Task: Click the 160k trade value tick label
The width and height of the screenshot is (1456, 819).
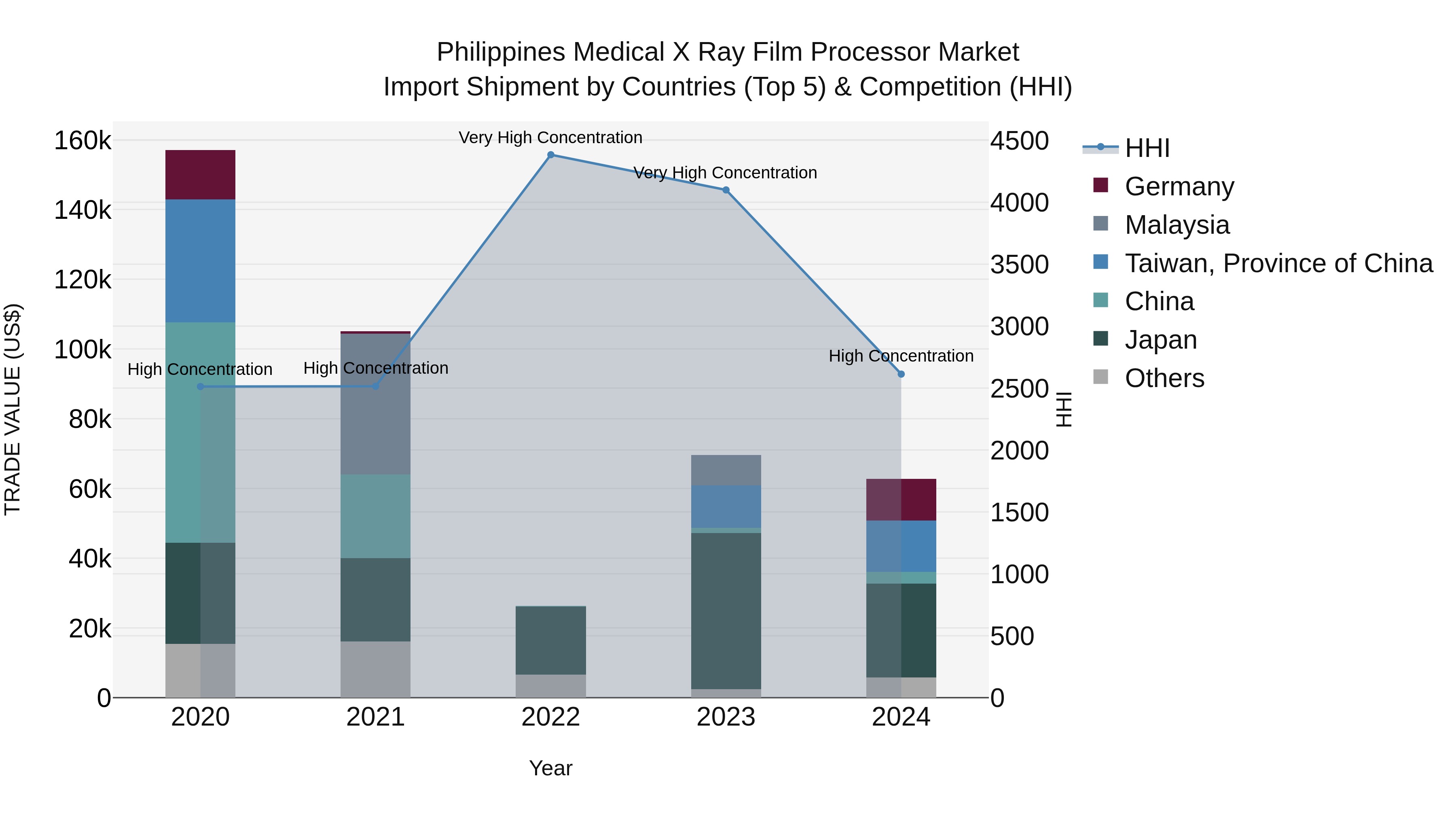Action: 83,140
